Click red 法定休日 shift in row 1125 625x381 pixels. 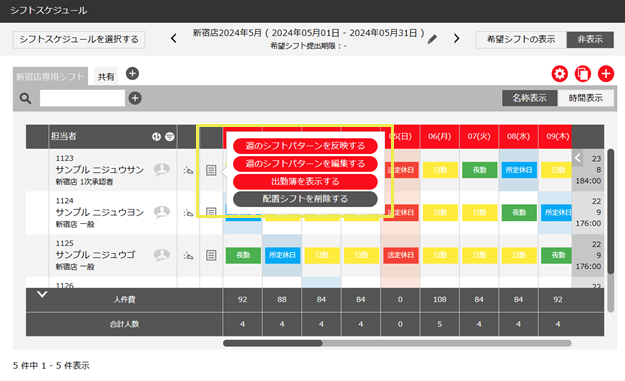coord(401,255)
